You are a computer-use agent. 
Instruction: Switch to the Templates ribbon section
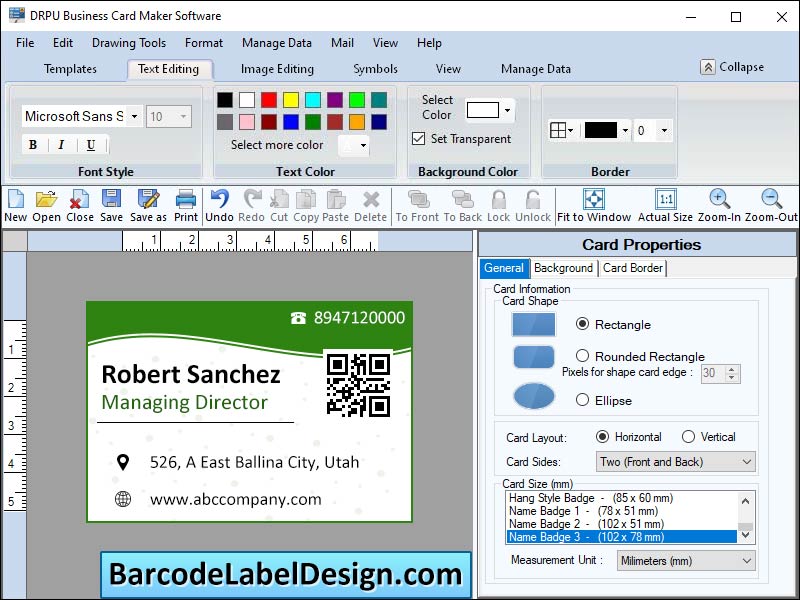coord(70,69)
